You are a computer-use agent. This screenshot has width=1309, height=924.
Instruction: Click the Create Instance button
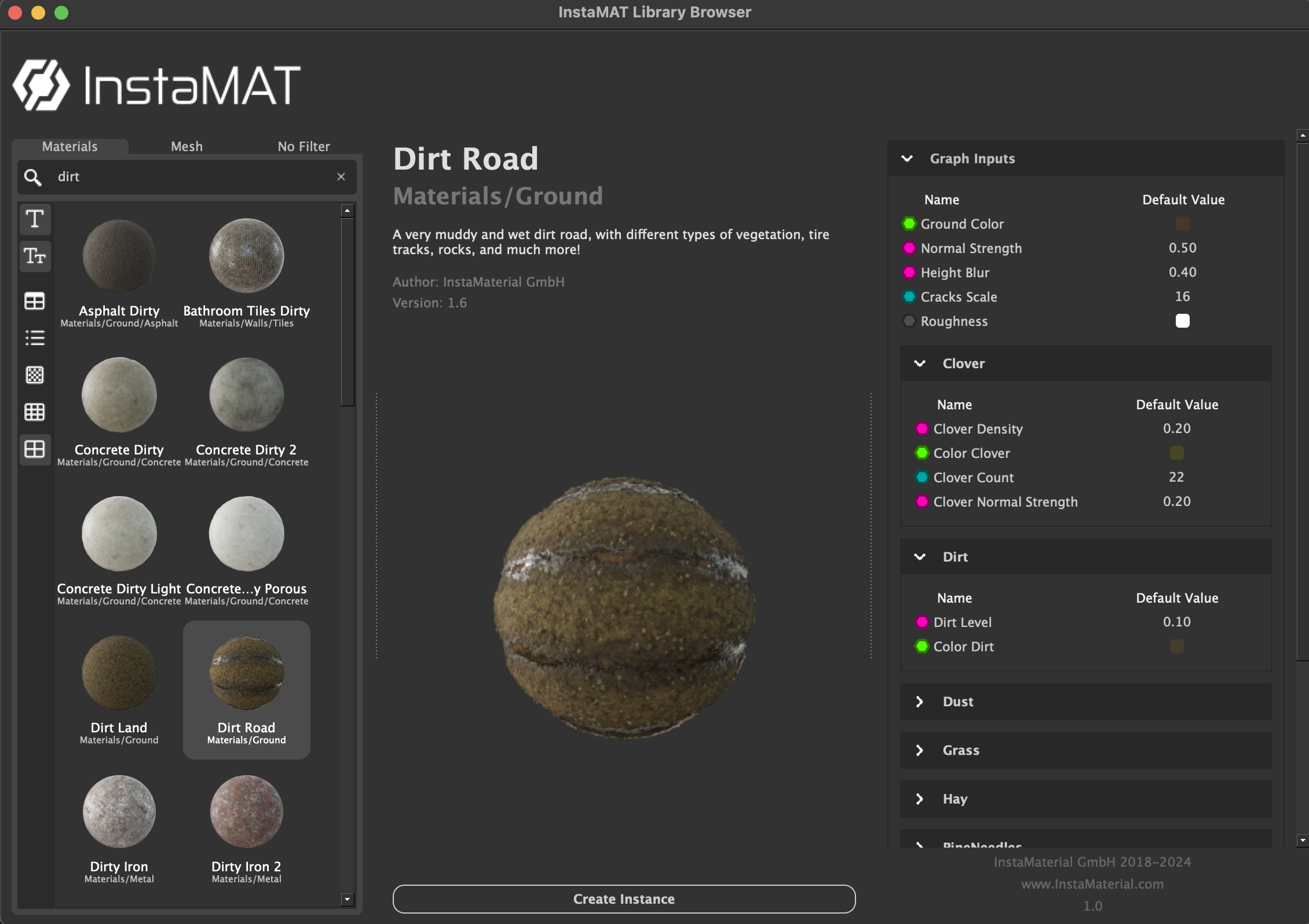point(624,899)
